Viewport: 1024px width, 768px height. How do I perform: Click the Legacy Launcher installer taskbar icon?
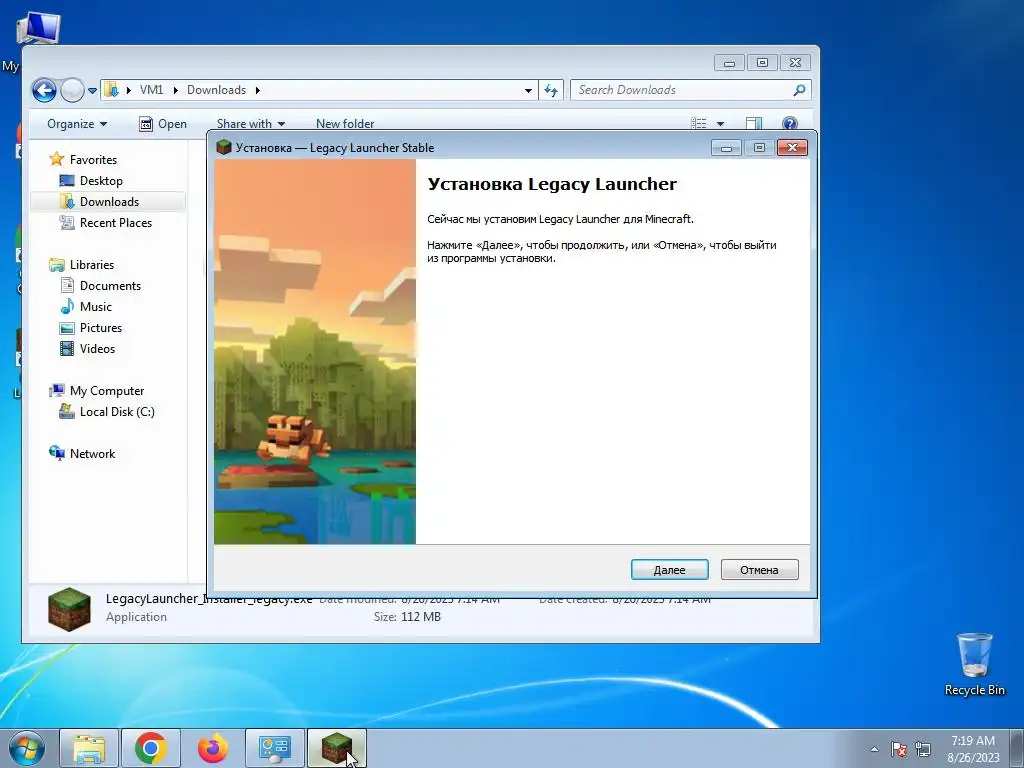pos(337,748)
